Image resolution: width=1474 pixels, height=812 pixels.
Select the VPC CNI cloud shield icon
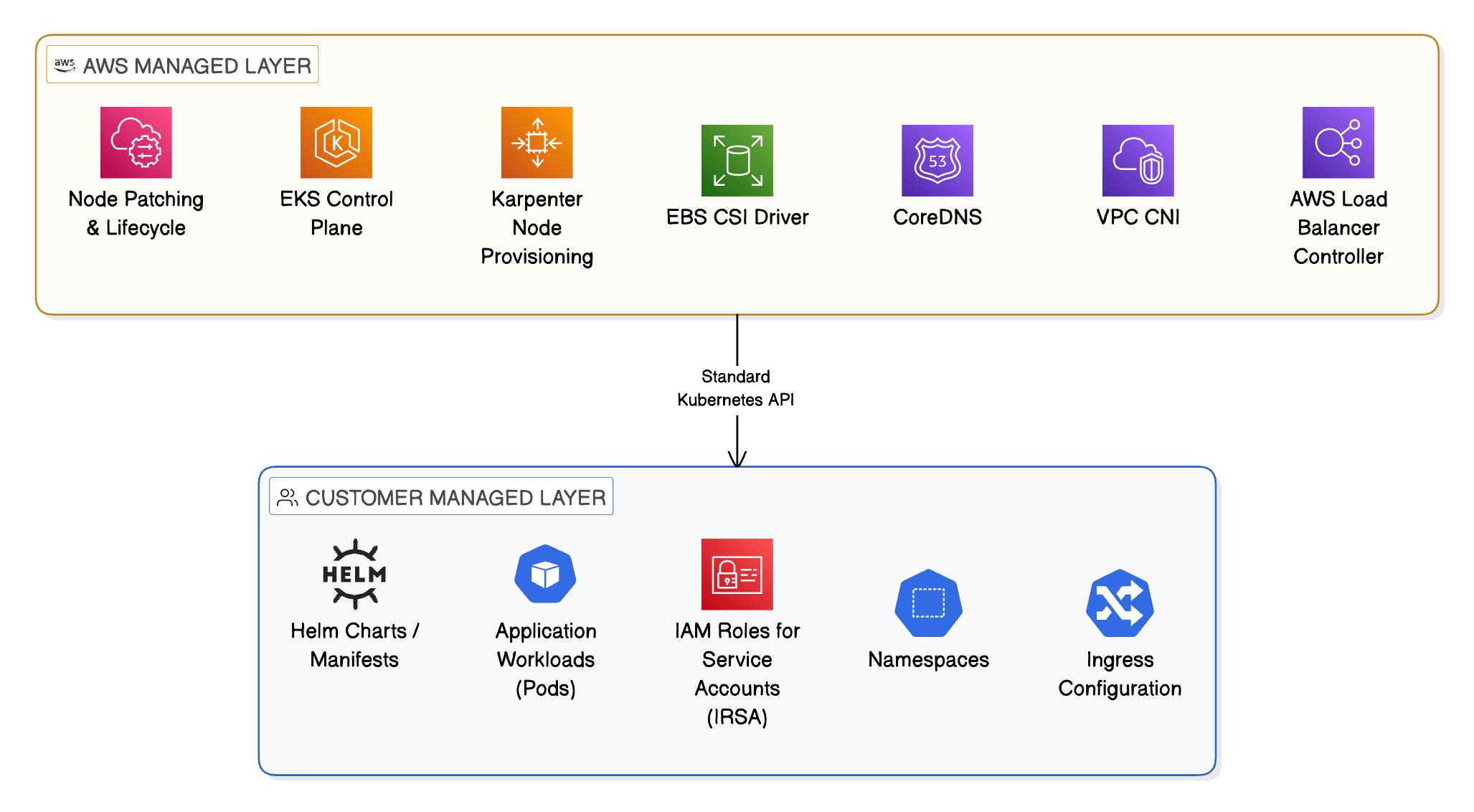[1138, 160]
